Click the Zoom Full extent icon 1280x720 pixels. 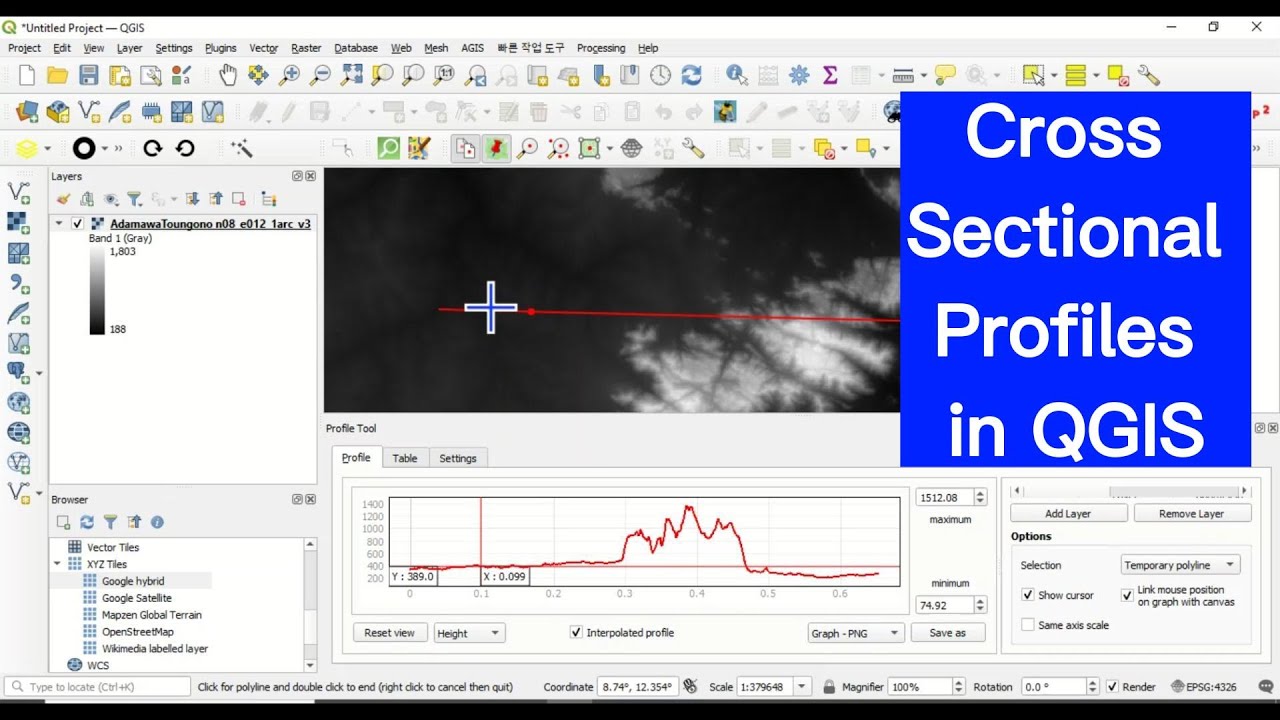tap(351, 75)
